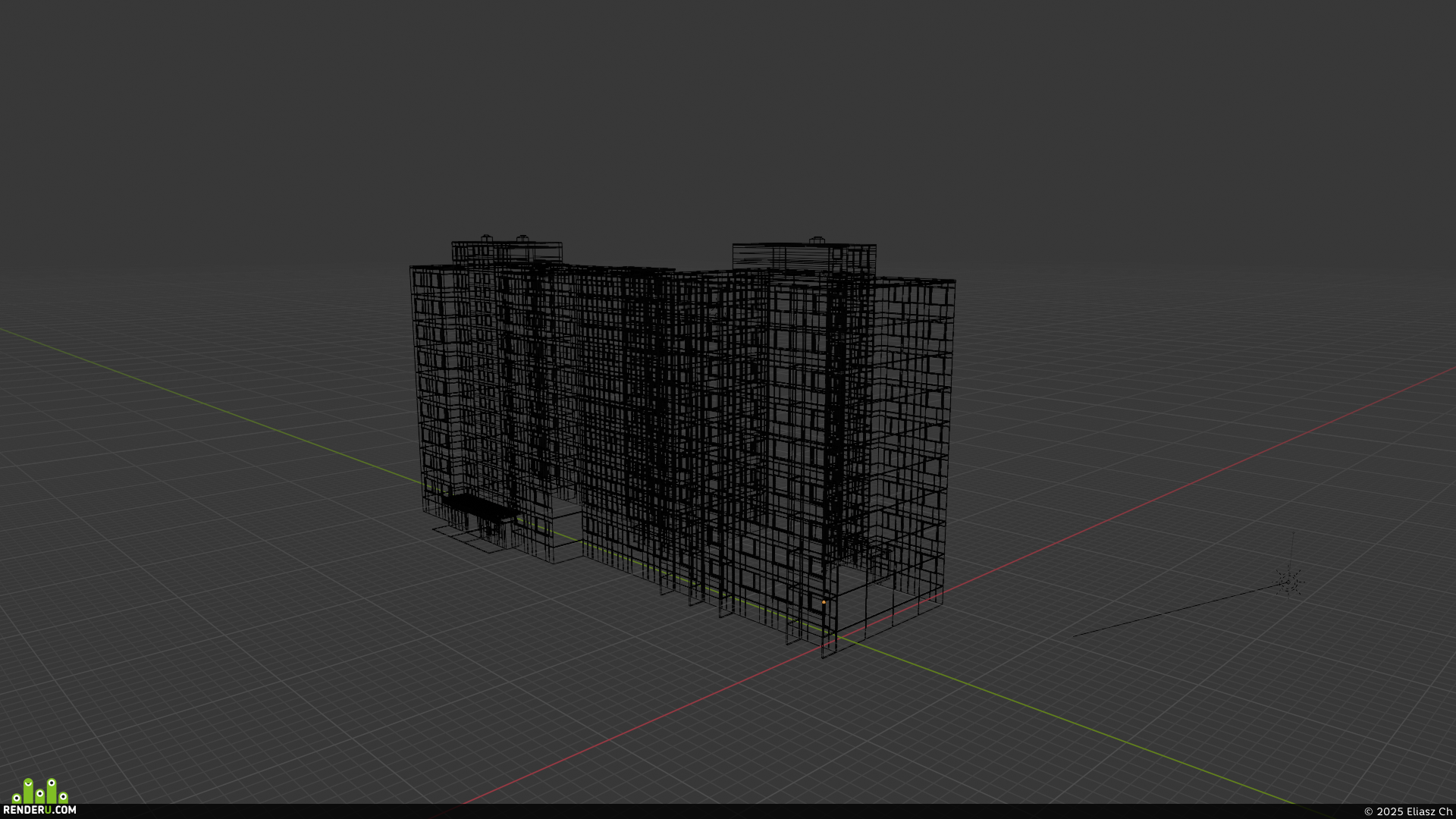Open the RENDERU.COM watermark link

39,810
